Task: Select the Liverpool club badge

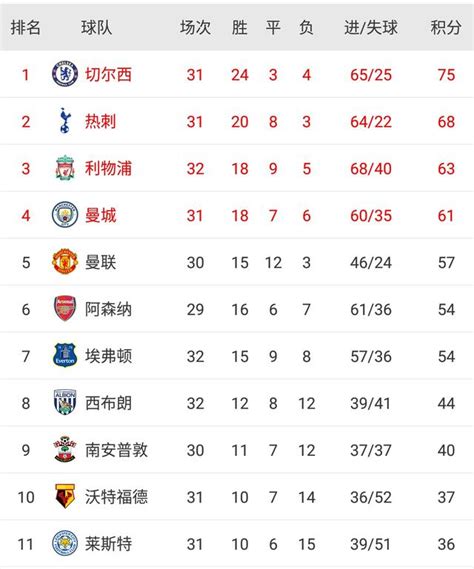Action: (65, 168)
